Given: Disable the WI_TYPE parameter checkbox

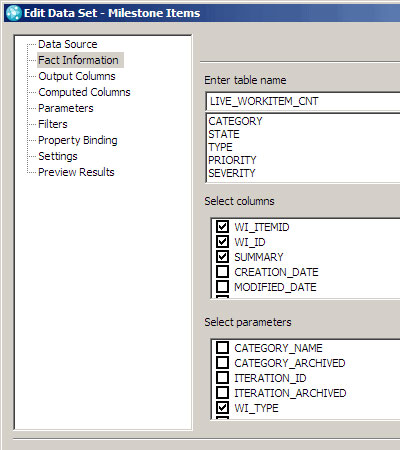Looking at the screenshot, I should pos(222,407).
